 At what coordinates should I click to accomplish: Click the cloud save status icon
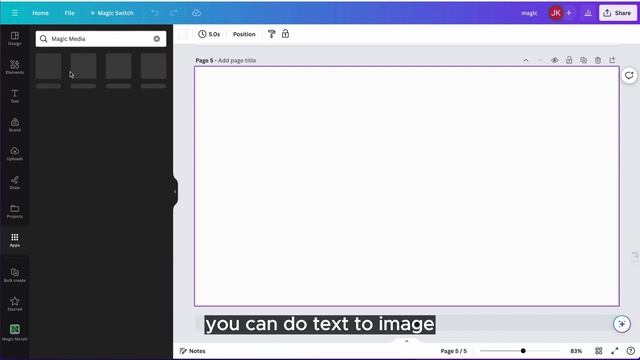pos(196,13)
